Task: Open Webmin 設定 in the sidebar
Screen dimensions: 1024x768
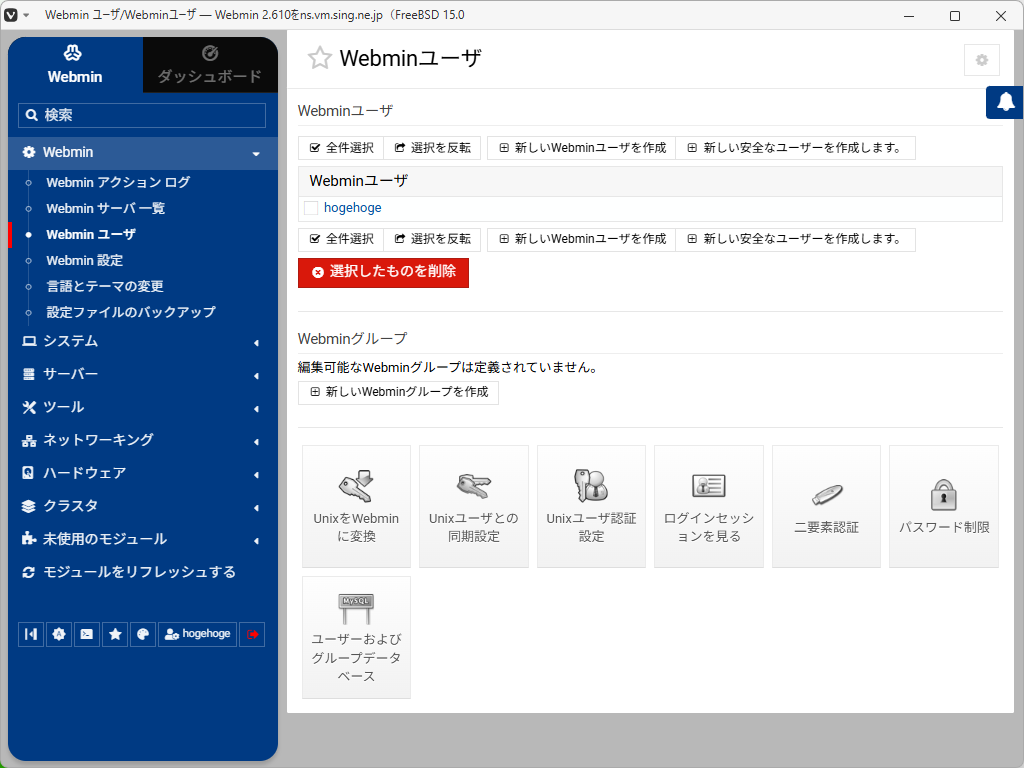Action: coord(85,261)
